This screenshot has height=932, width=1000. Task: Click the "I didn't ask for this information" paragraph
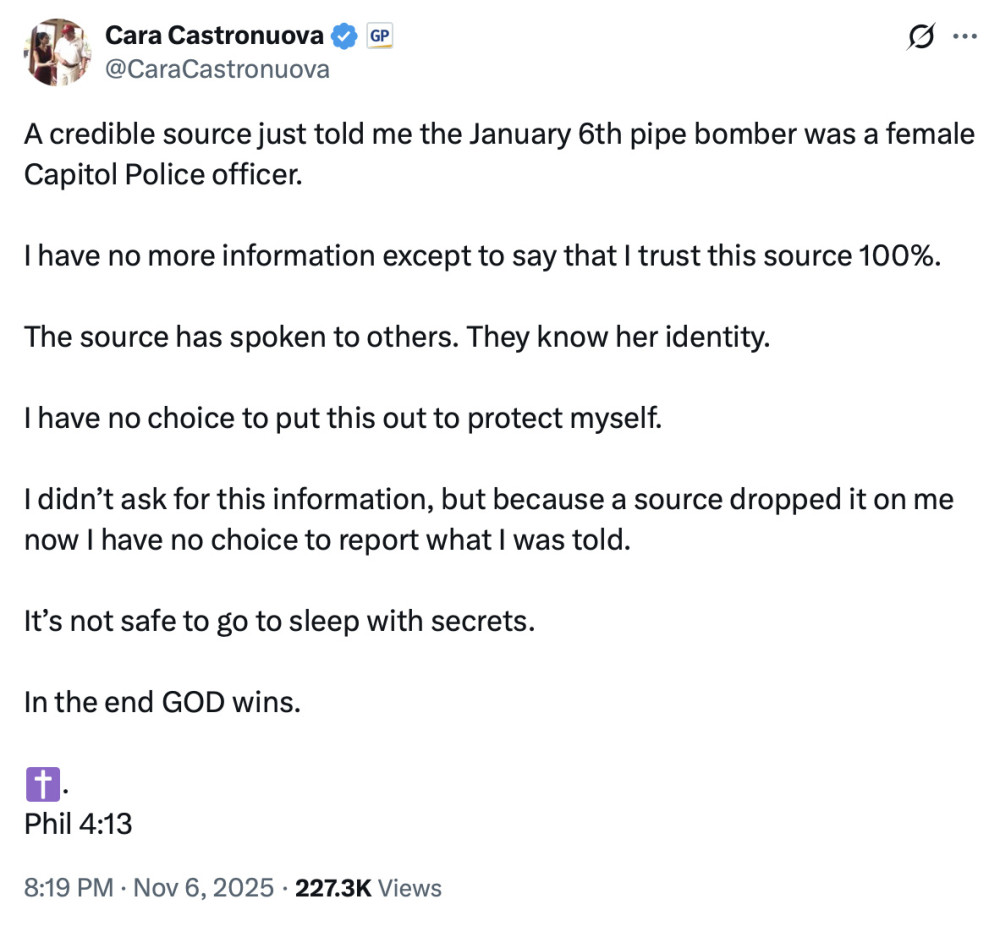[x=488, y=519]
